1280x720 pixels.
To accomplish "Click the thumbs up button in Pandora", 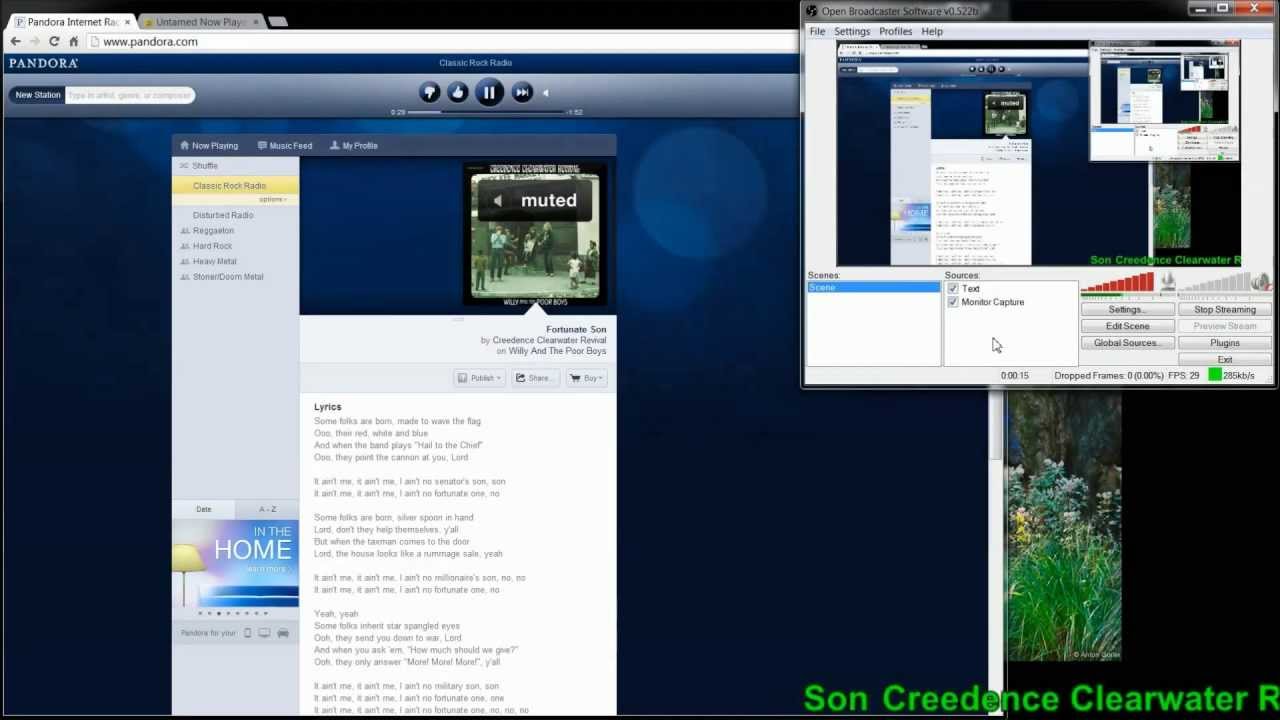I will coord(458,93).
